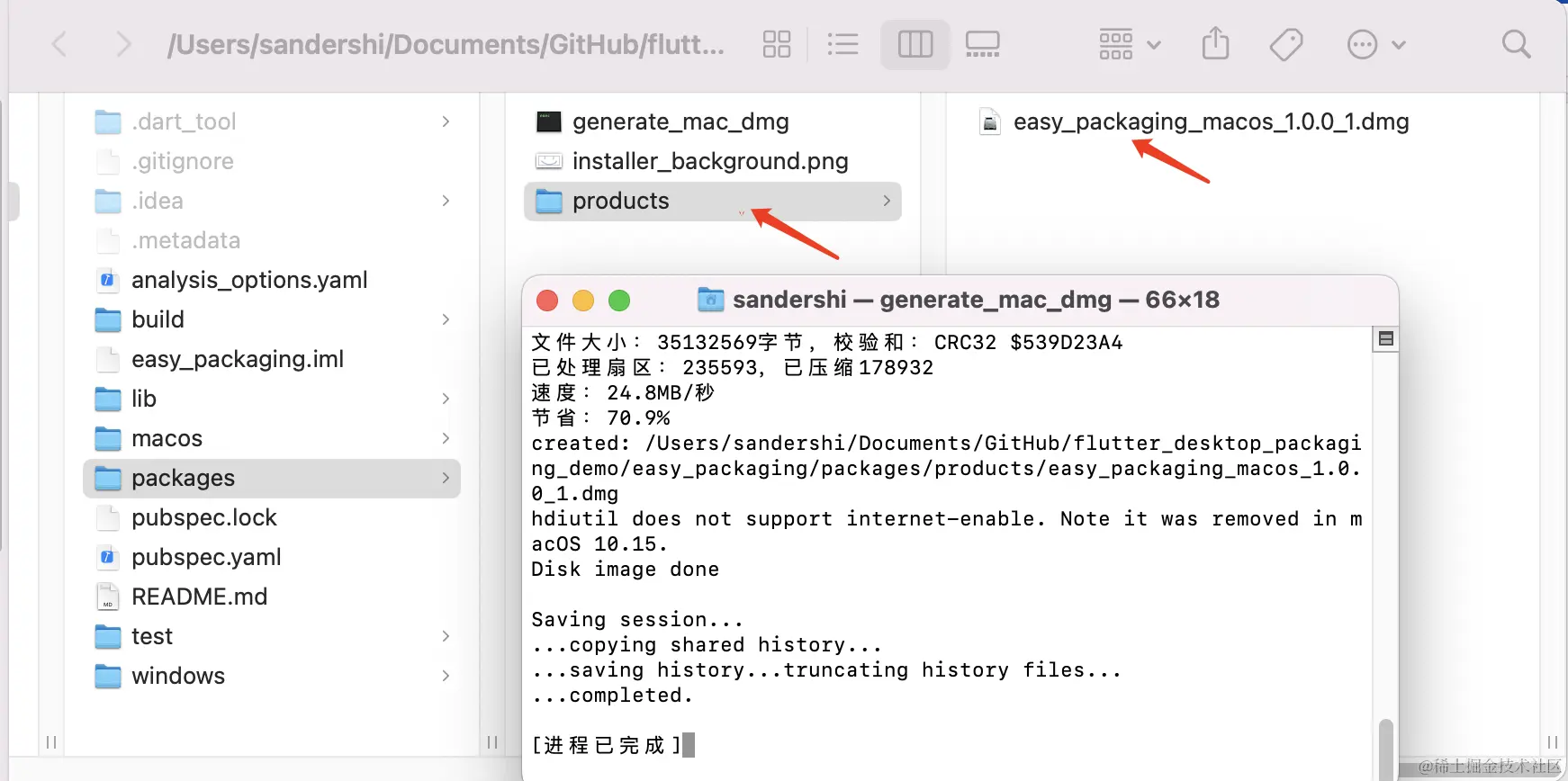Click the windows folder icon

(x=108, y=676)
